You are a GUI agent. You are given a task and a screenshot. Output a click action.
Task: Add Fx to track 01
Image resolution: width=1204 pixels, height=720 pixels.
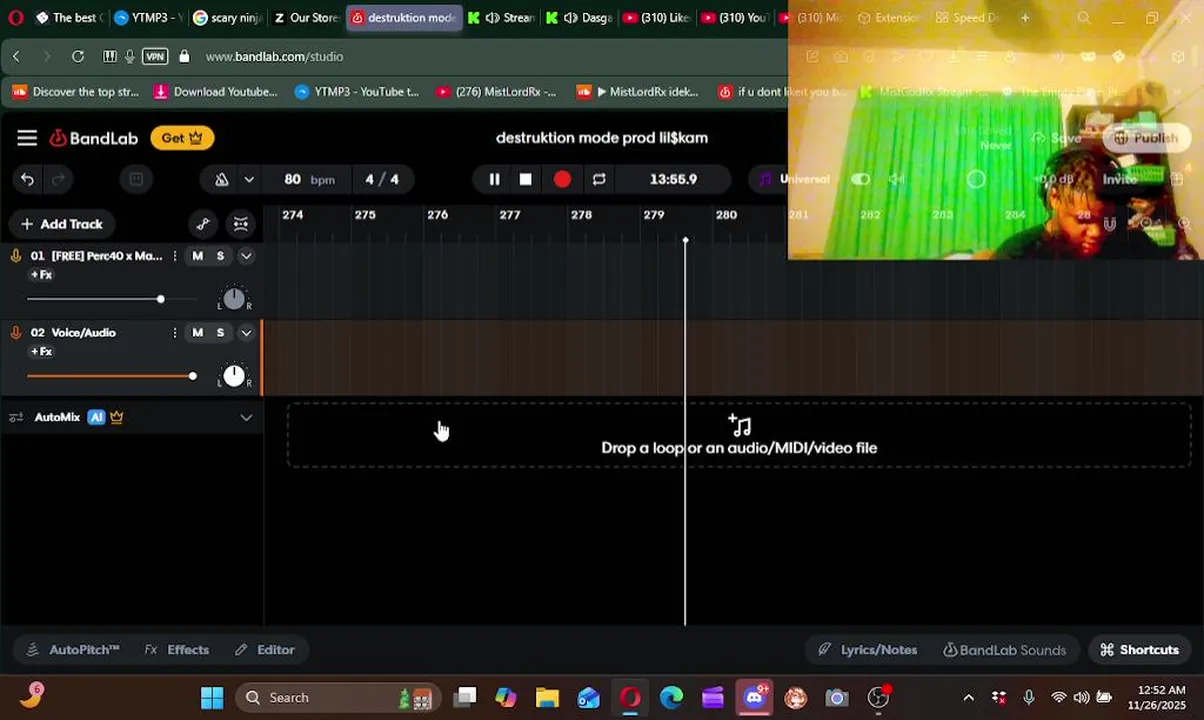point(41,275)
